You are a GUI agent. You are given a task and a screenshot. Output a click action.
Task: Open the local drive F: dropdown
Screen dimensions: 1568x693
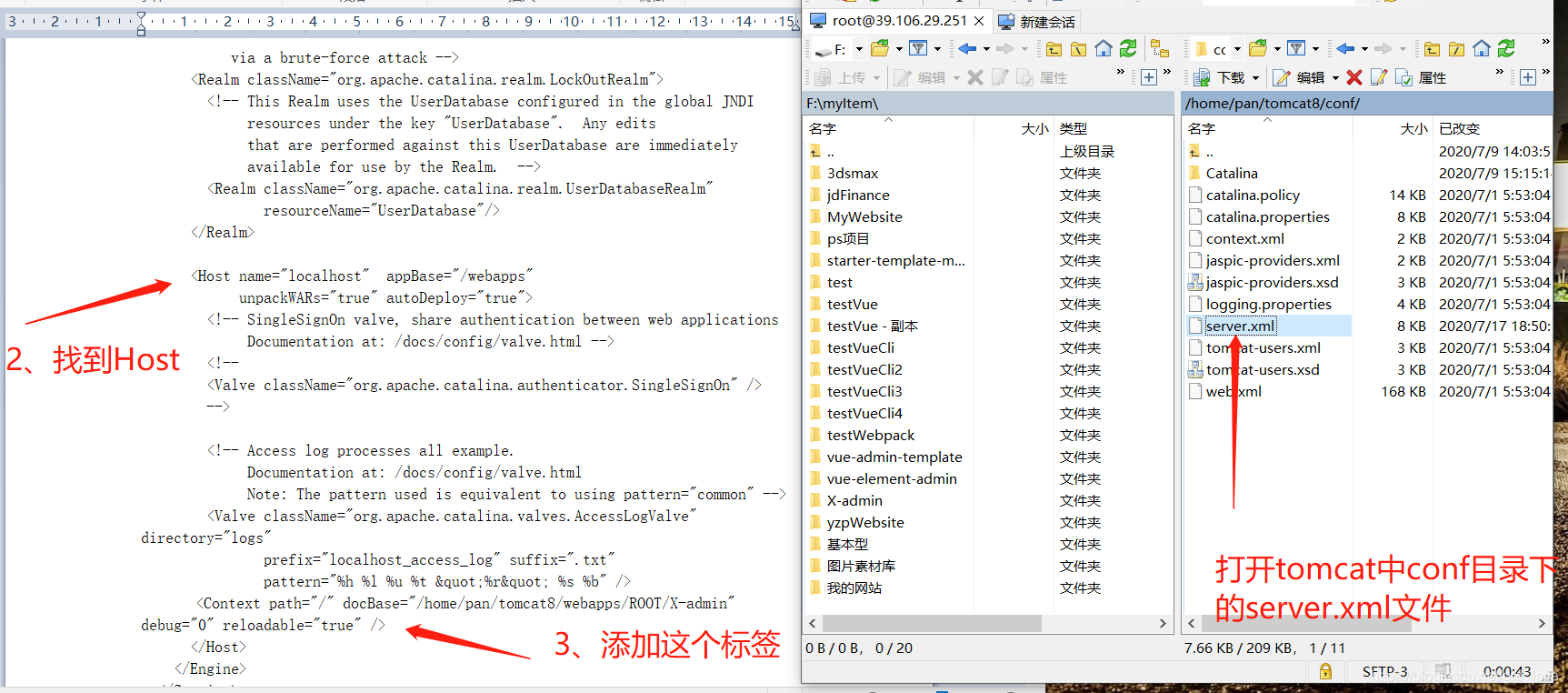pyautogui.click(x=859, y=49)
